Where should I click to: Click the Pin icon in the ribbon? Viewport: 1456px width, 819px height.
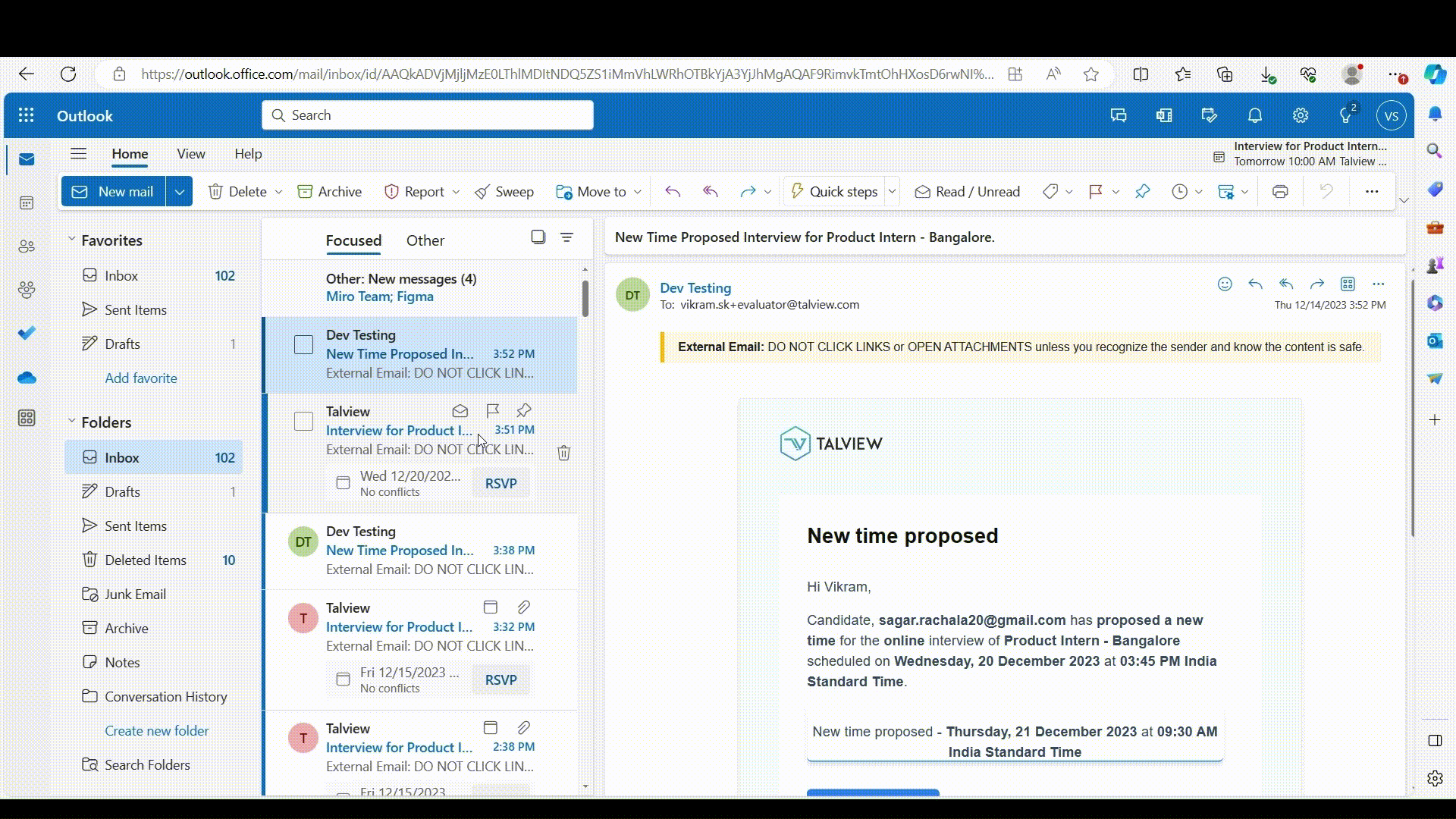click(1143, 192)
